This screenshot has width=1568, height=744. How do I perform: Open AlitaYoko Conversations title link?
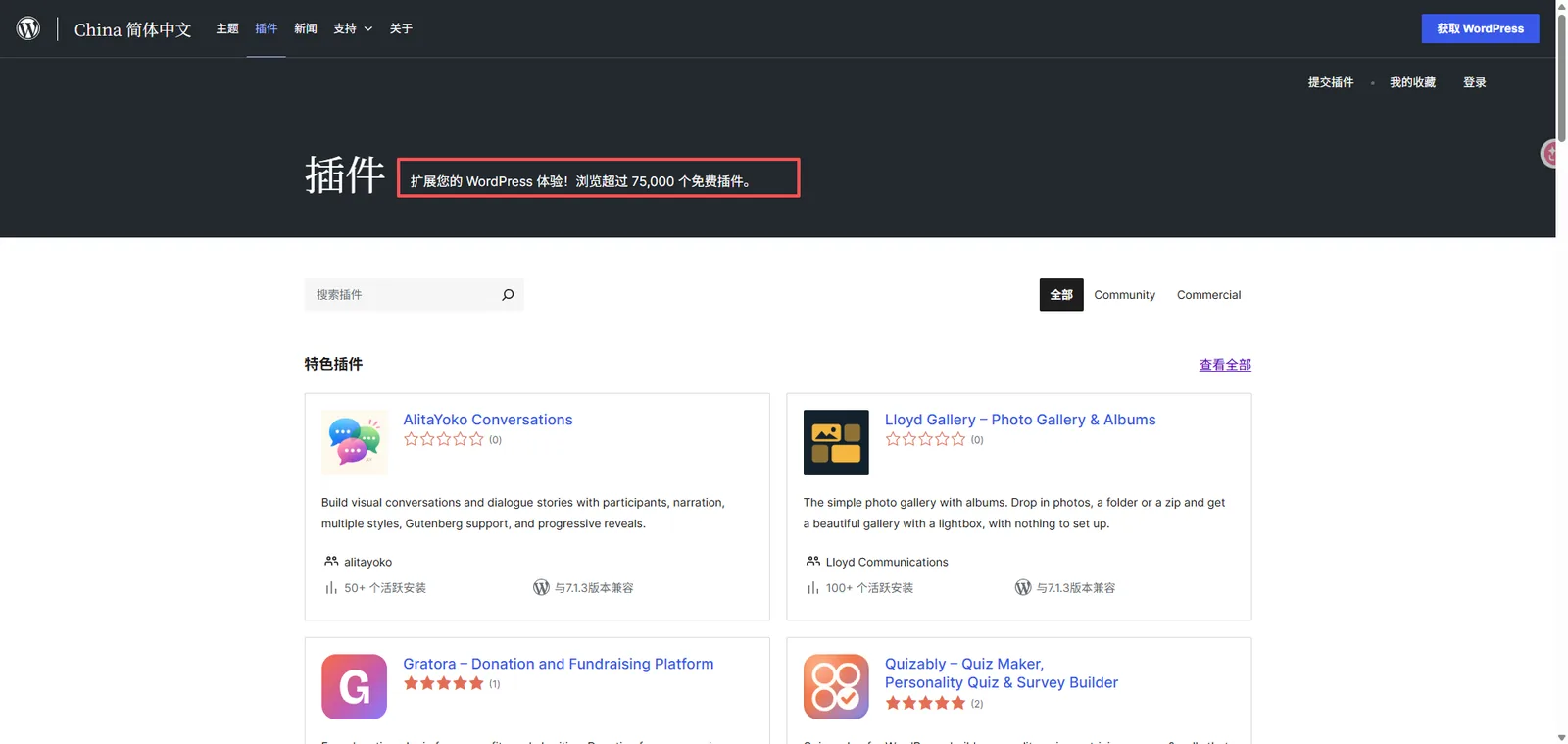tap(488, 420)
